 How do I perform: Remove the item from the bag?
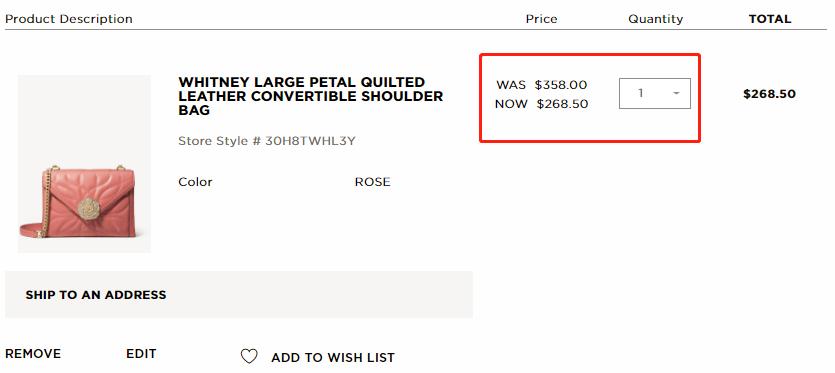pos(33,354)
